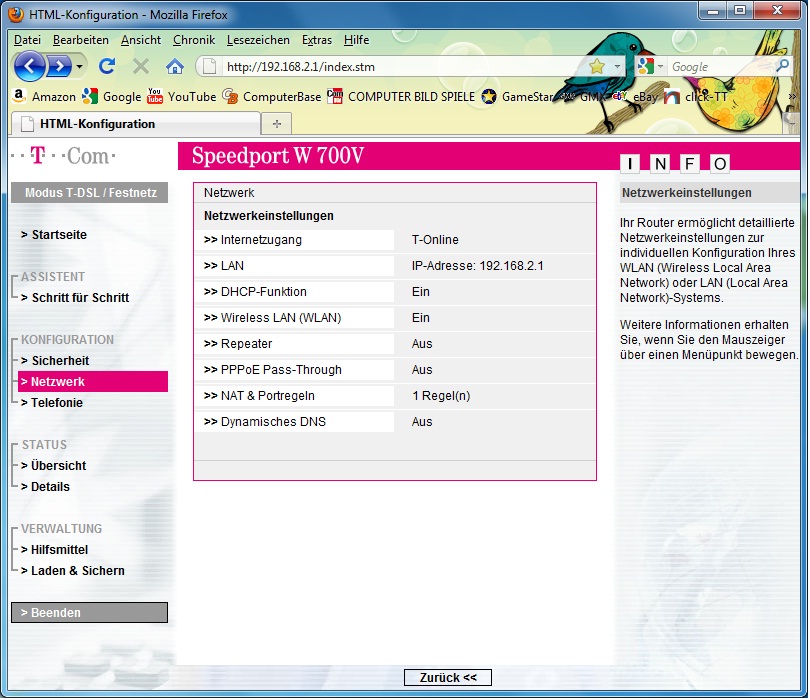Open the GameStar bookmark
Viewport: 810px width, 700px height.
point(518,97)
